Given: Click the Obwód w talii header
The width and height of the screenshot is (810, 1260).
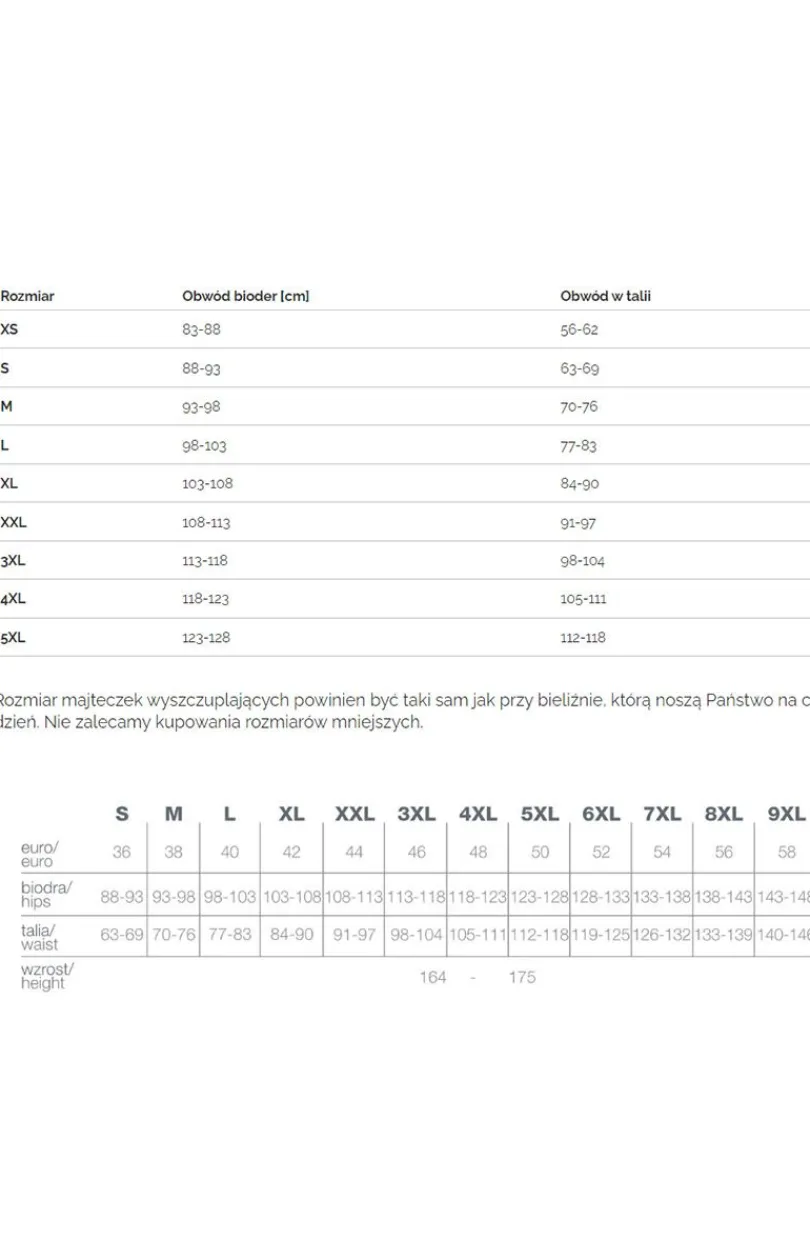Looking at the screenshot, I should [606, 296].
